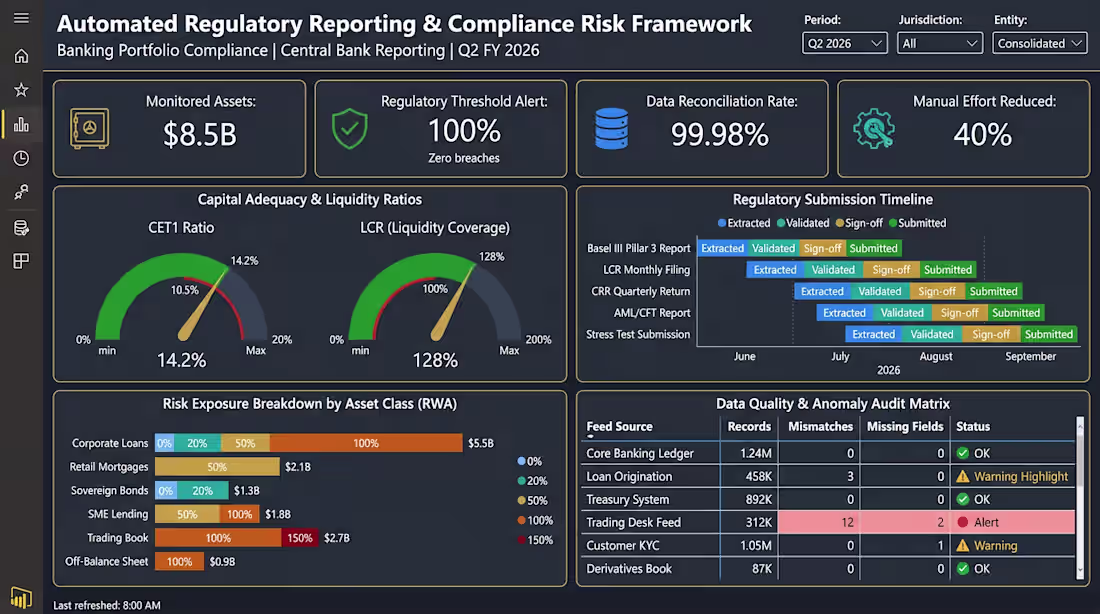
Task: Open Favorites star in sidebar
Action: (21, 90)
